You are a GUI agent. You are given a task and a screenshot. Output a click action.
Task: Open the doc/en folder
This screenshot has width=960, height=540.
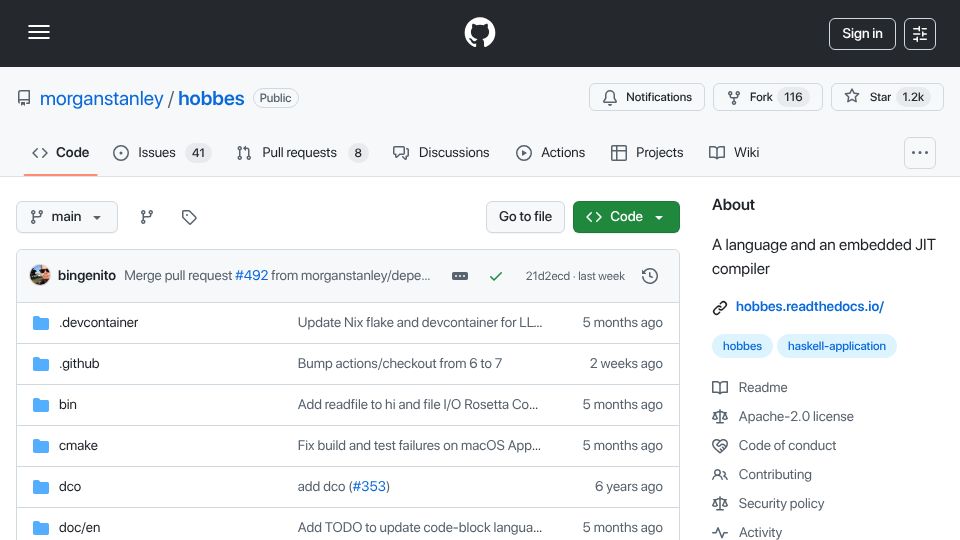tap(80, 528)
